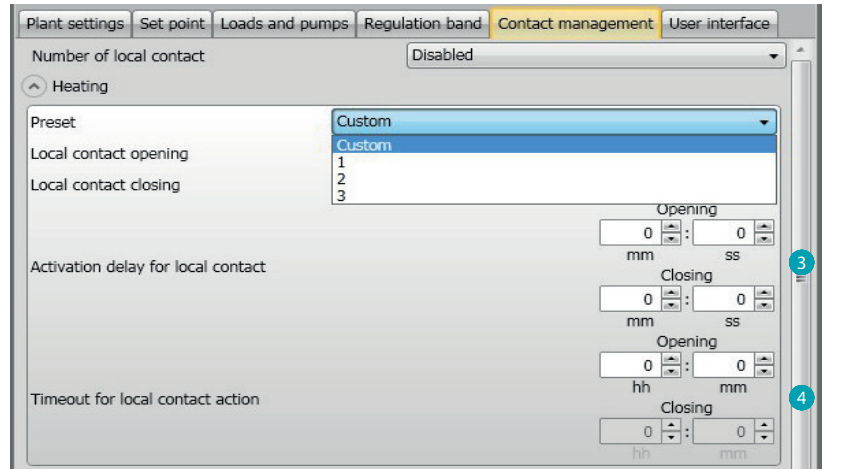This screenshot has height=469, width=843.
Task: Increase timeout Opening hours value
Action: click(671, 359)
